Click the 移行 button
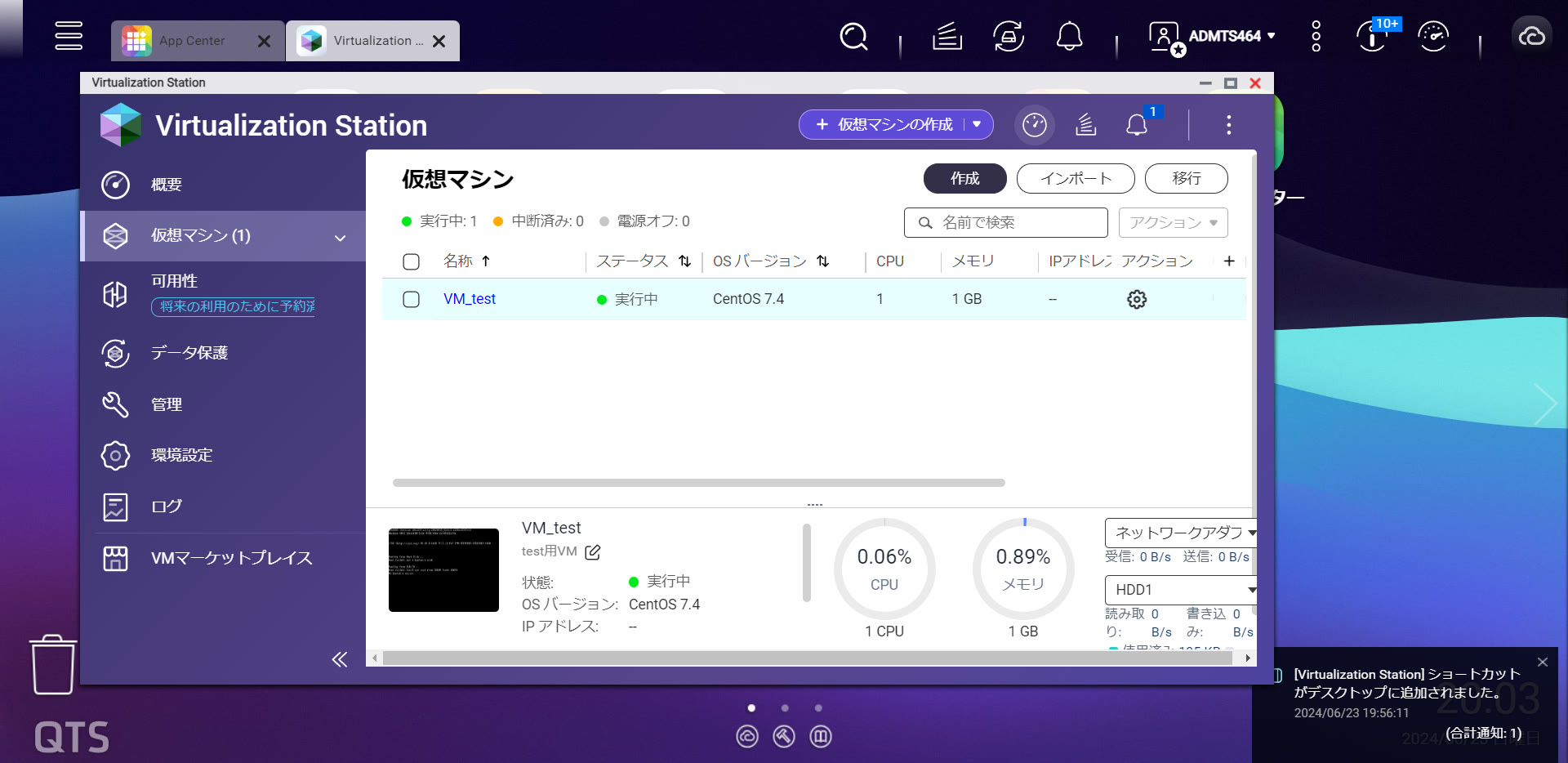The height and width of the screenshot is (763, 1568). 1186,178
